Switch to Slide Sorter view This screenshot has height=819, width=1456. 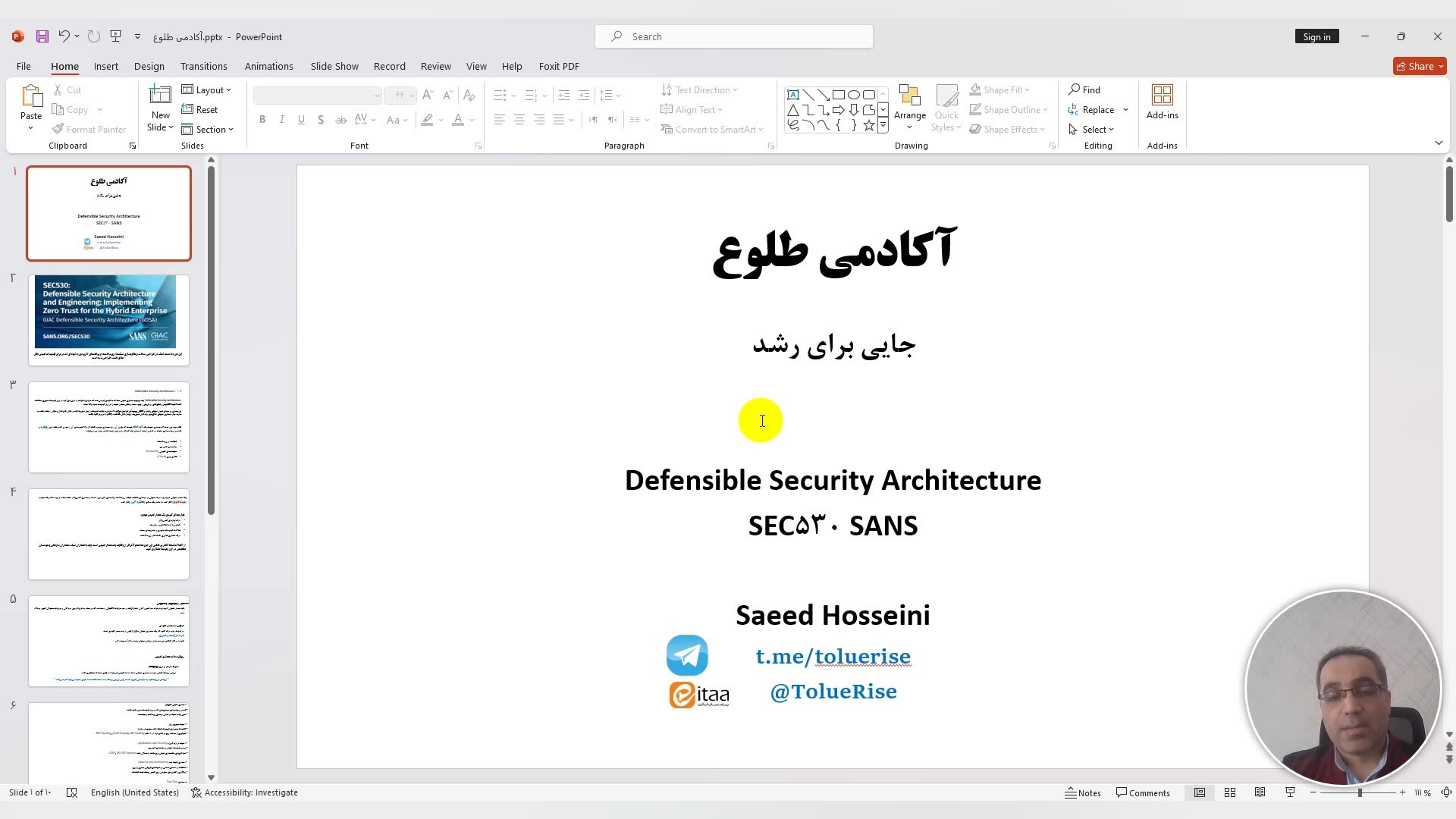click(1230, 792)
